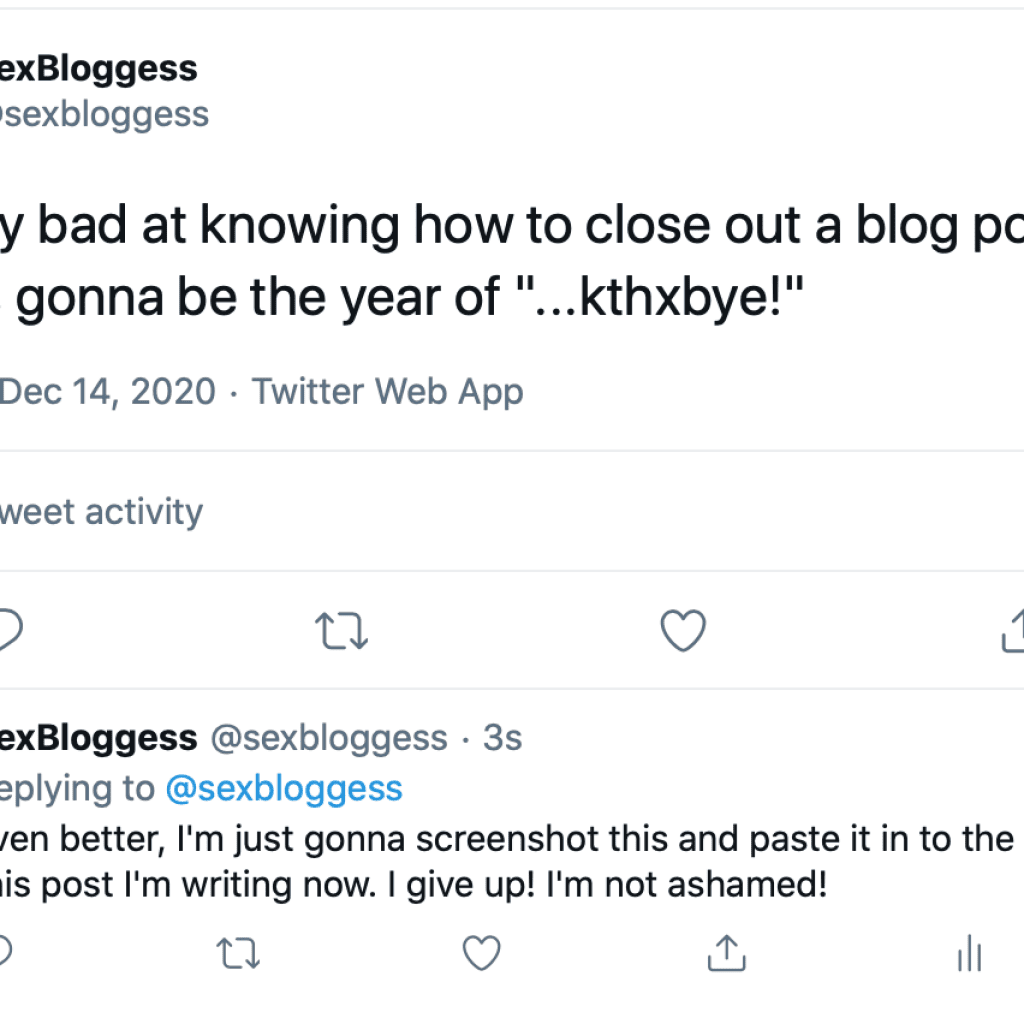Click the gray @sexbloggess handle in reply

[329, 739]
